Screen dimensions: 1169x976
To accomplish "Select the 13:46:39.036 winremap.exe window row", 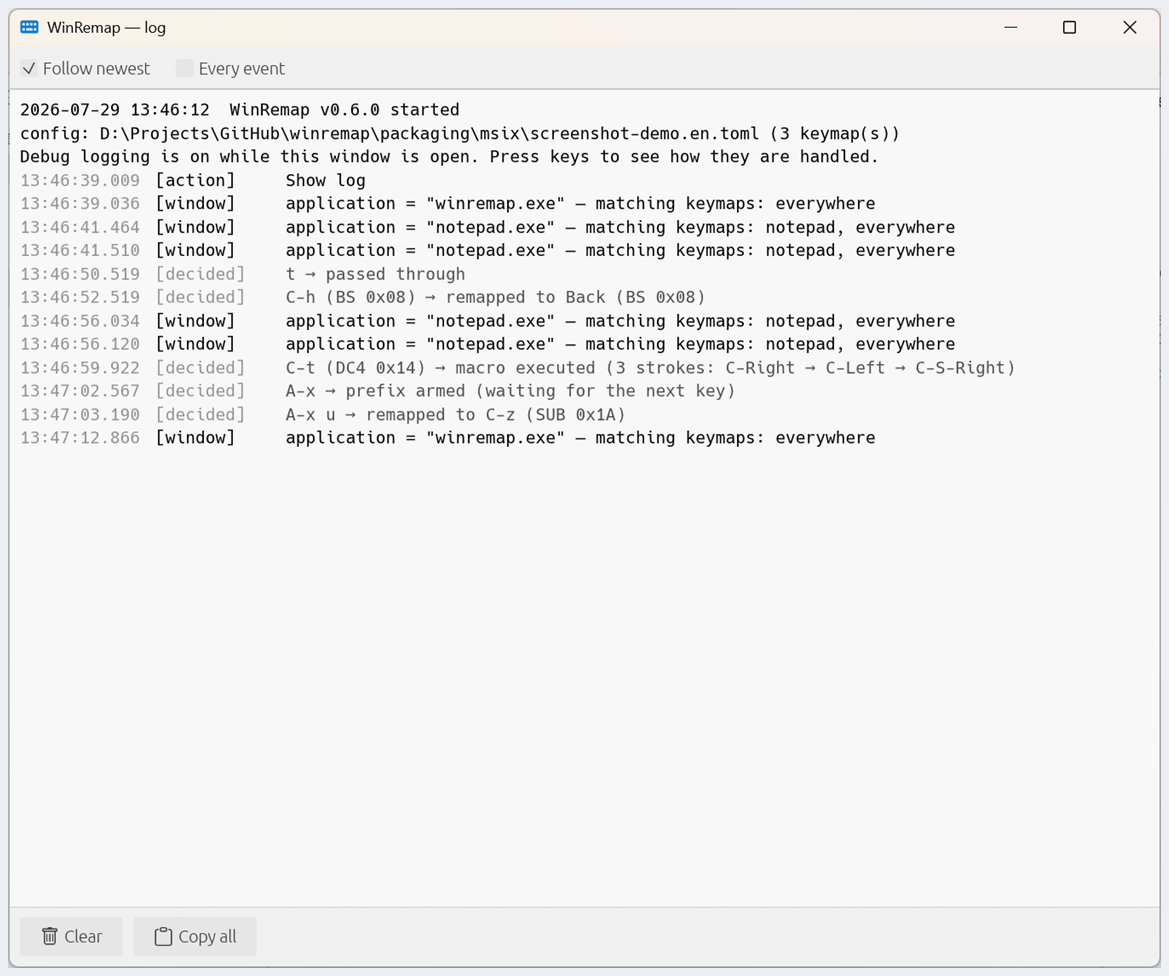I will coord(447,204).
